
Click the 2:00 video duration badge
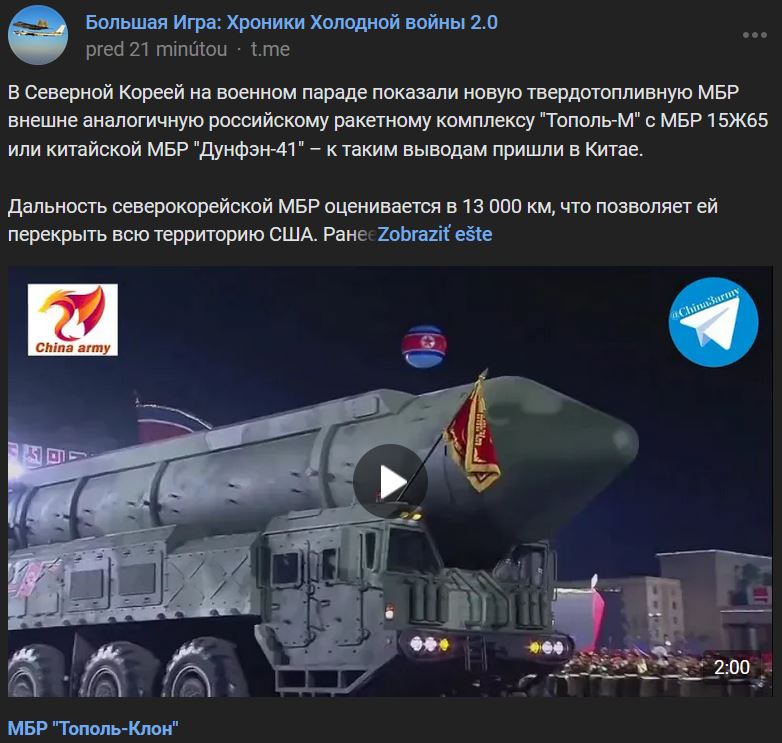[x=732, y=667]
